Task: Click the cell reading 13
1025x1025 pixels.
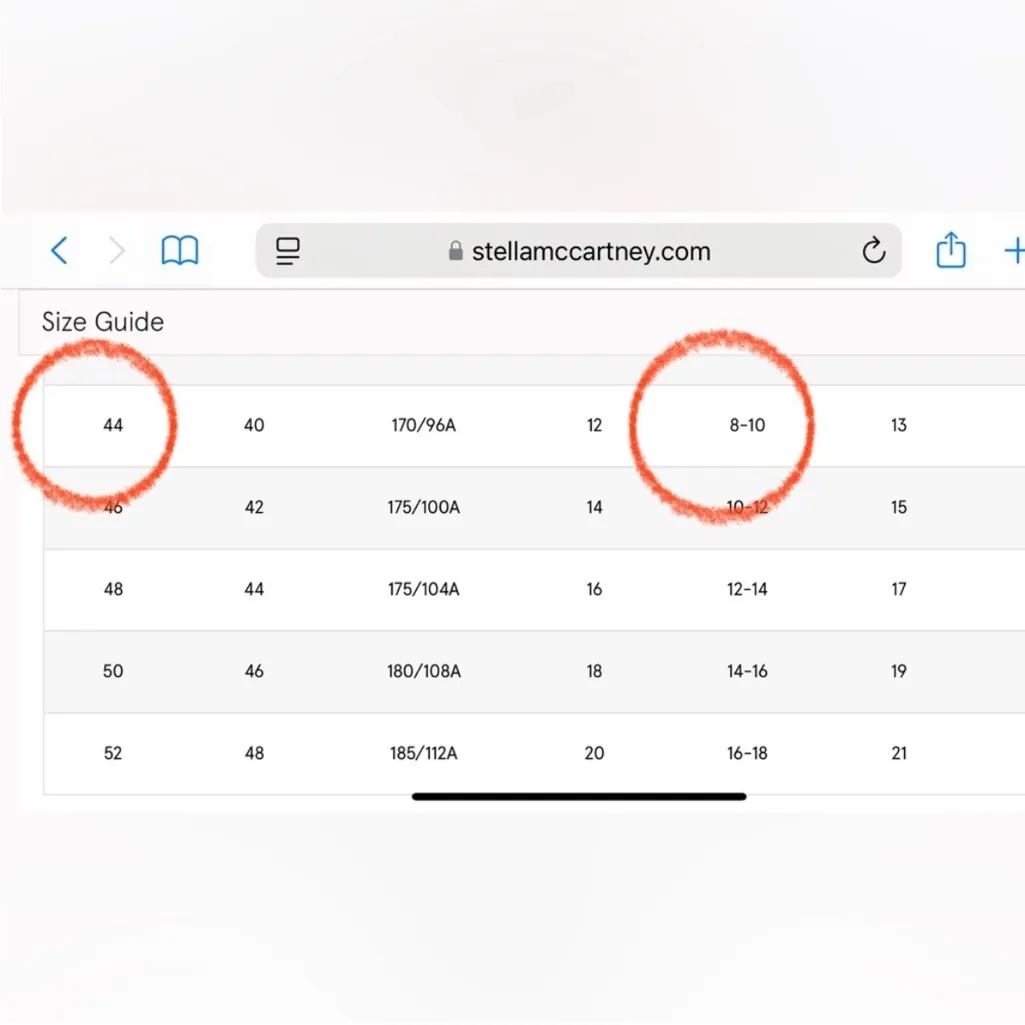Action: point(899,426)
